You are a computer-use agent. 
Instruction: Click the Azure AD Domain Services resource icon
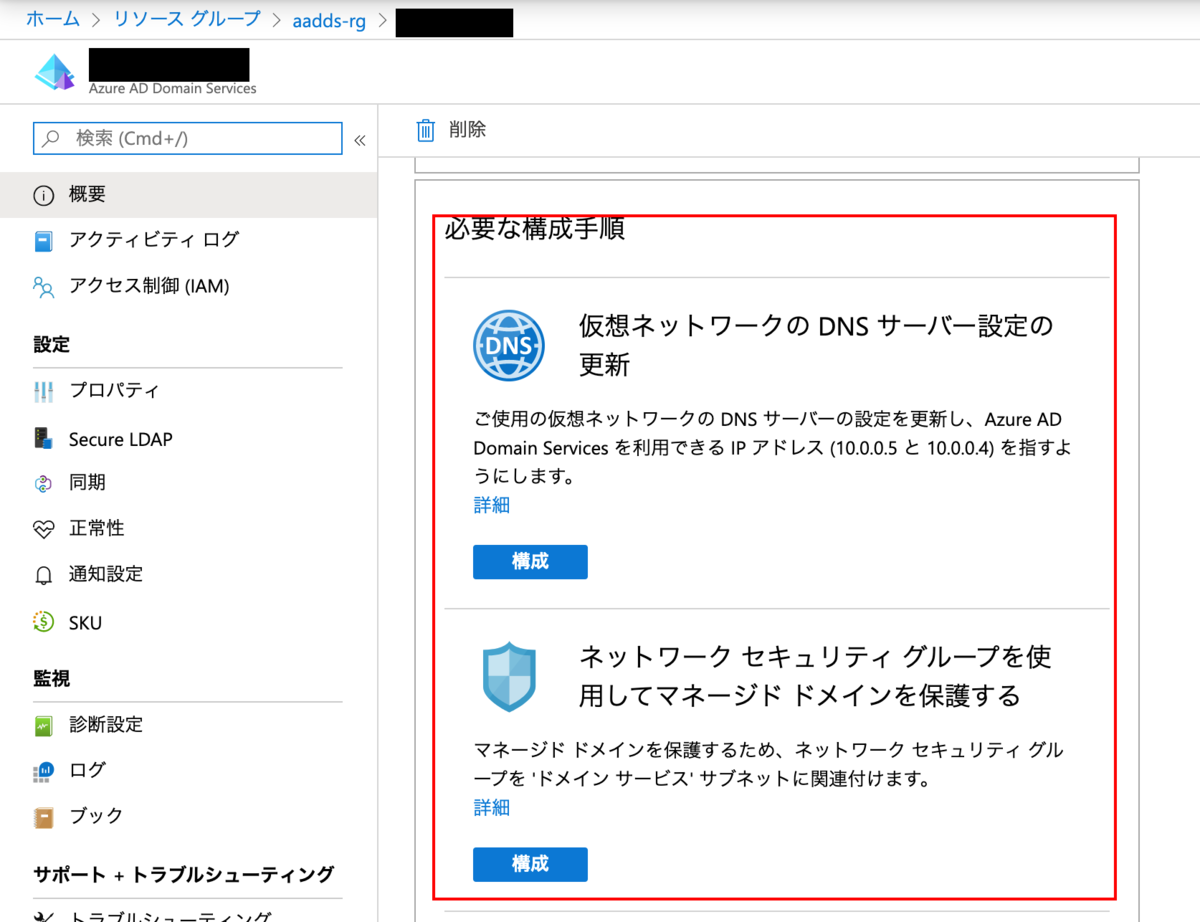click(55, 73)
